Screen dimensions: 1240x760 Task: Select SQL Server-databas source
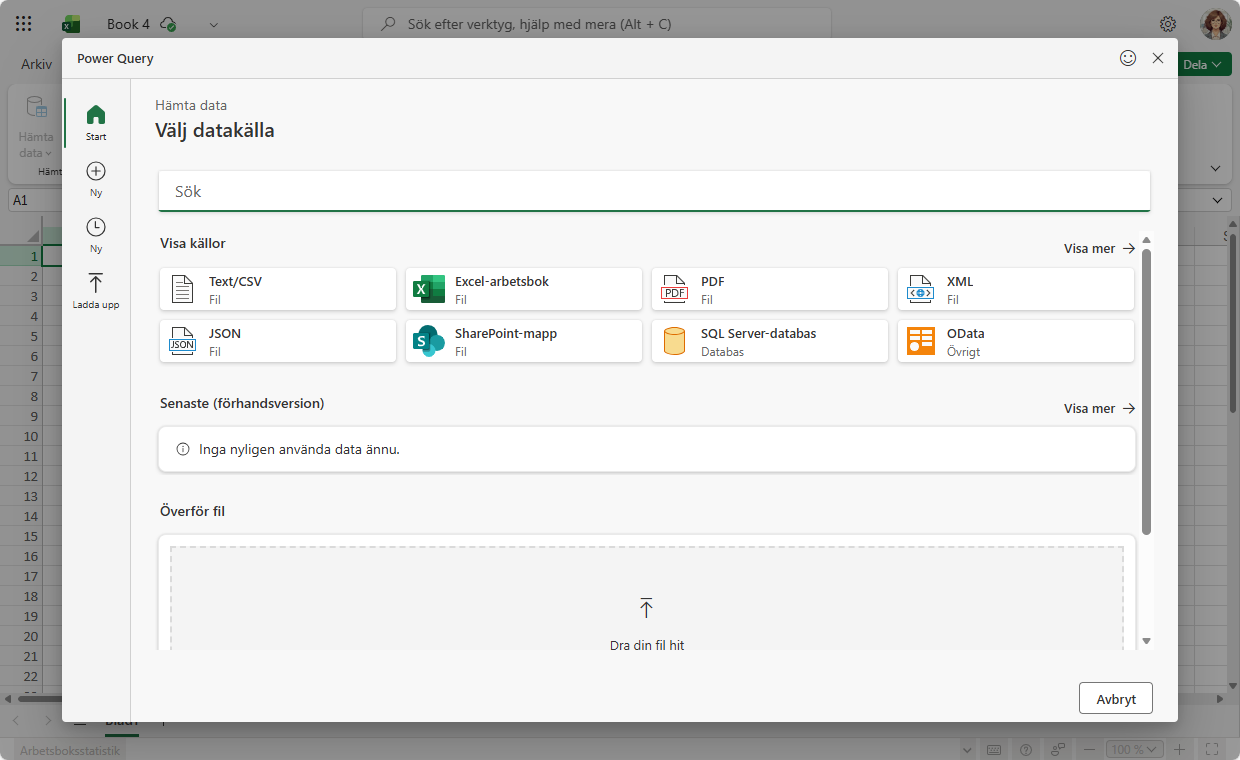(769, 342)
